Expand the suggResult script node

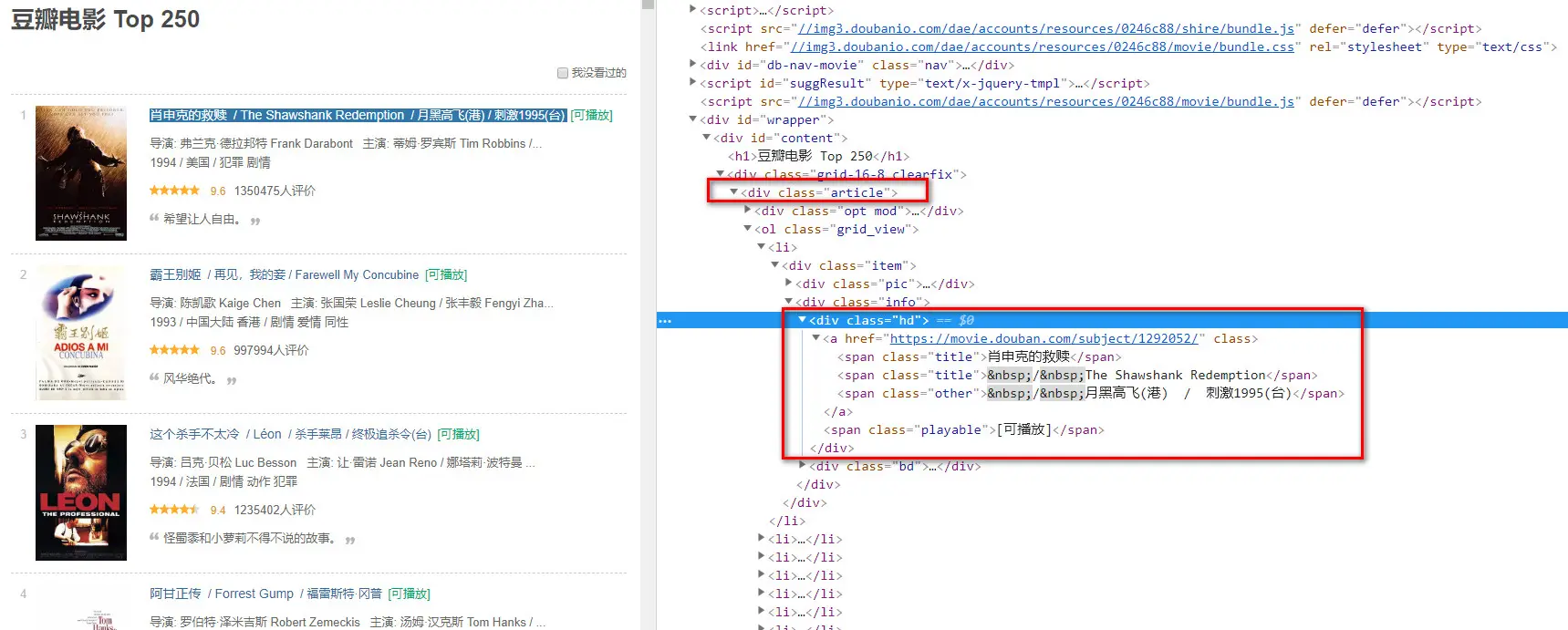(692, 83)
